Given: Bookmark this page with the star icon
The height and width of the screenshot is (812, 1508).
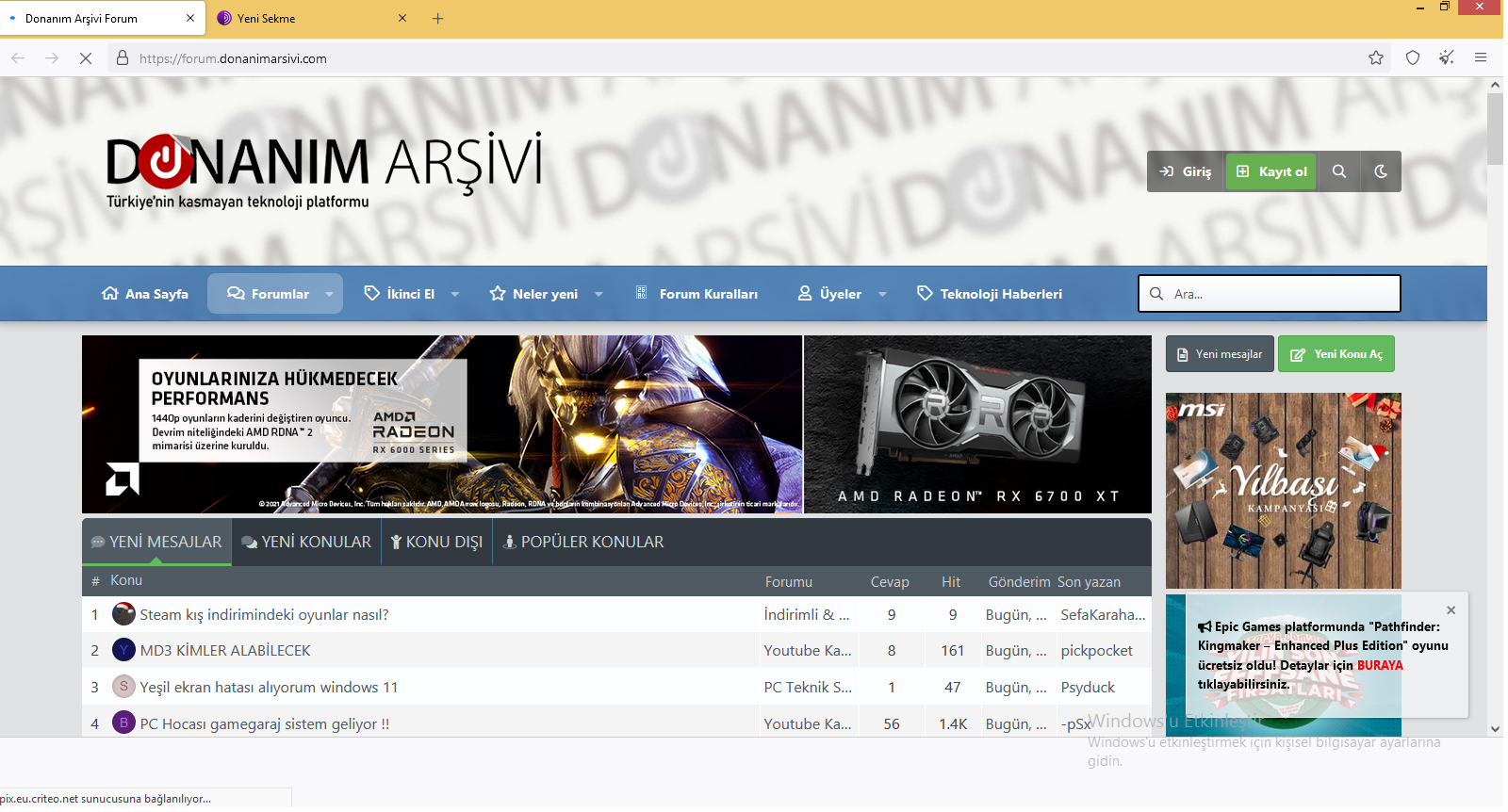Looking at the screenshot, I should (x=1376, y=58).
